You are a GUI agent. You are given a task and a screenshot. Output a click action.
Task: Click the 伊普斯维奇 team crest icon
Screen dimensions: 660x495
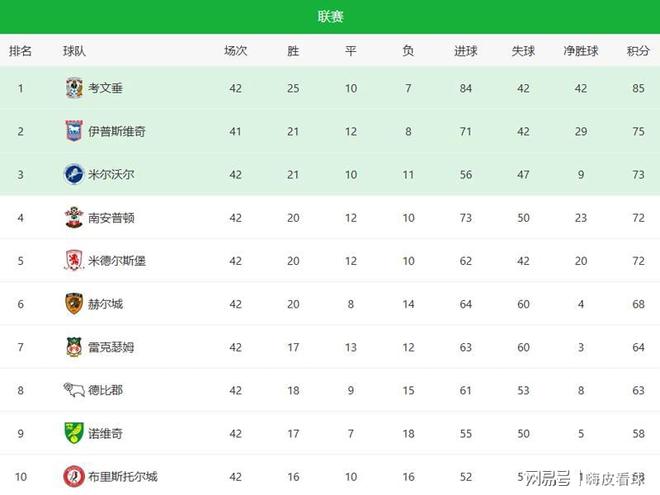[73, 131]
